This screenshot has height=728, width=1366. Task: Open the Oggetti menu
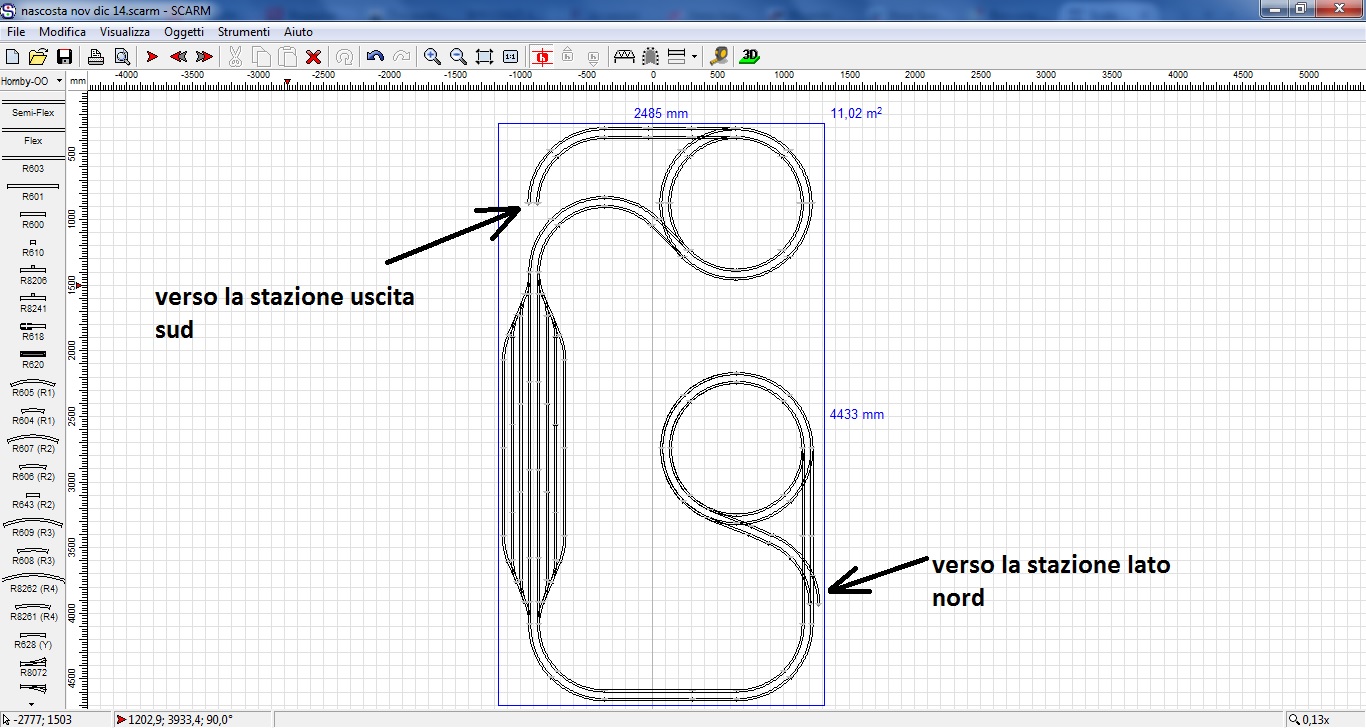(184, 32)
